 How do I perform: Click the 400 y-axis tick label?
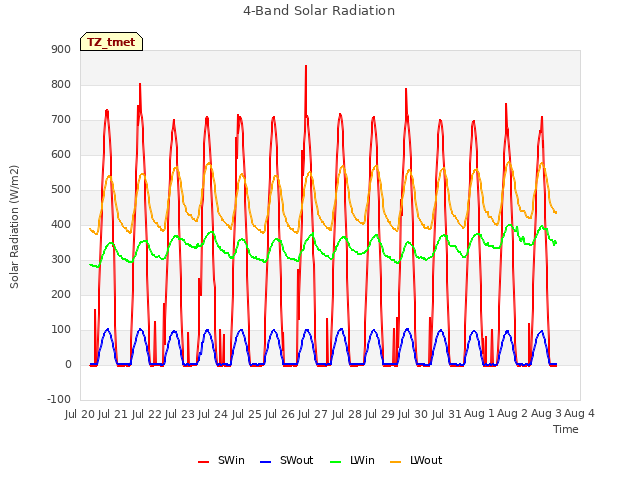tap(61, 225)
